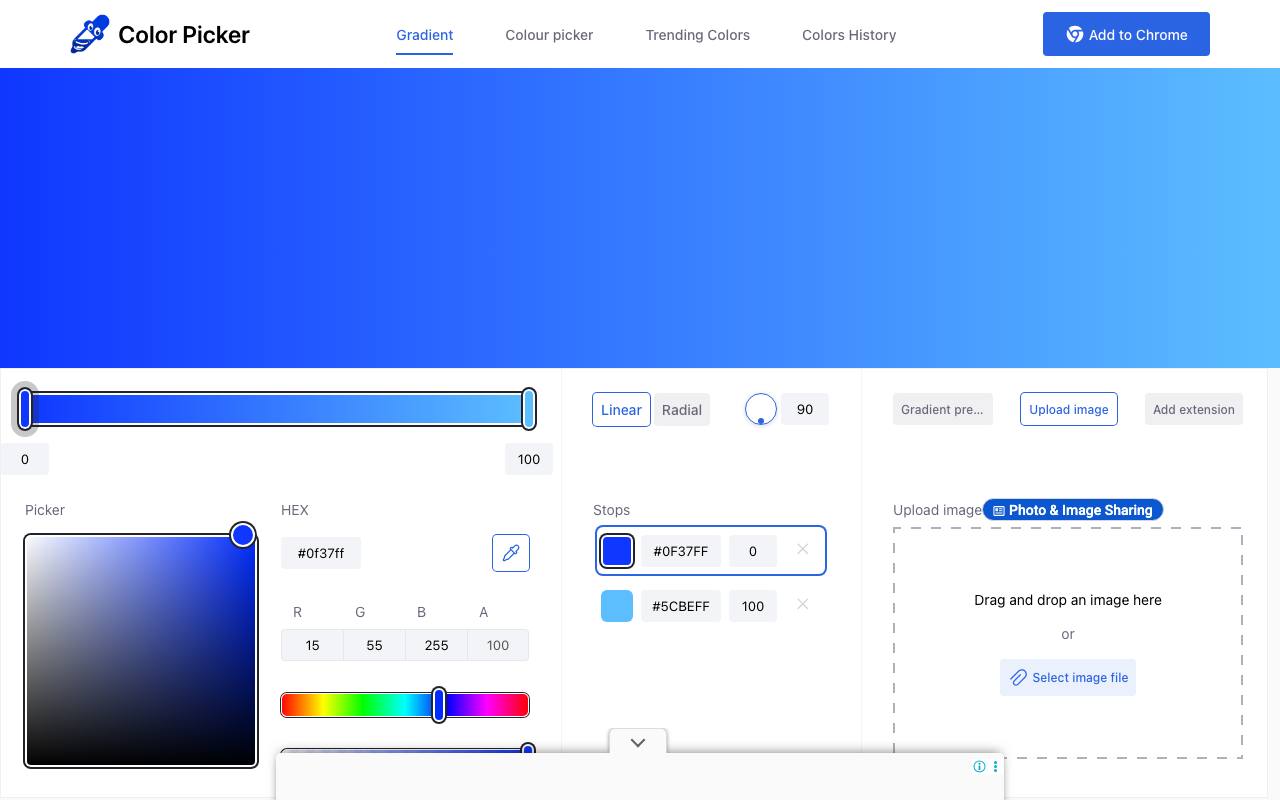1280x800 pixels.
Task: Click the Add to Chrome button
Action: tap(1126, 34)
